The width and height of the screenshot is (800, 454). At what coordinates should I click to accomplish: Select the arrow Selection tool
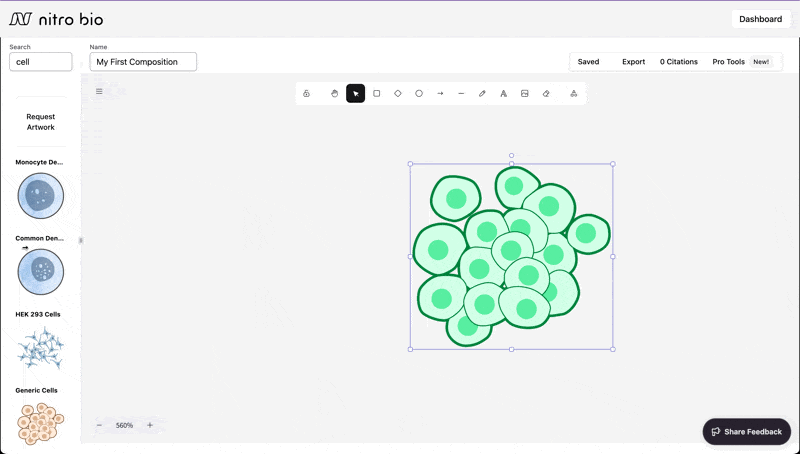[355, 93]
